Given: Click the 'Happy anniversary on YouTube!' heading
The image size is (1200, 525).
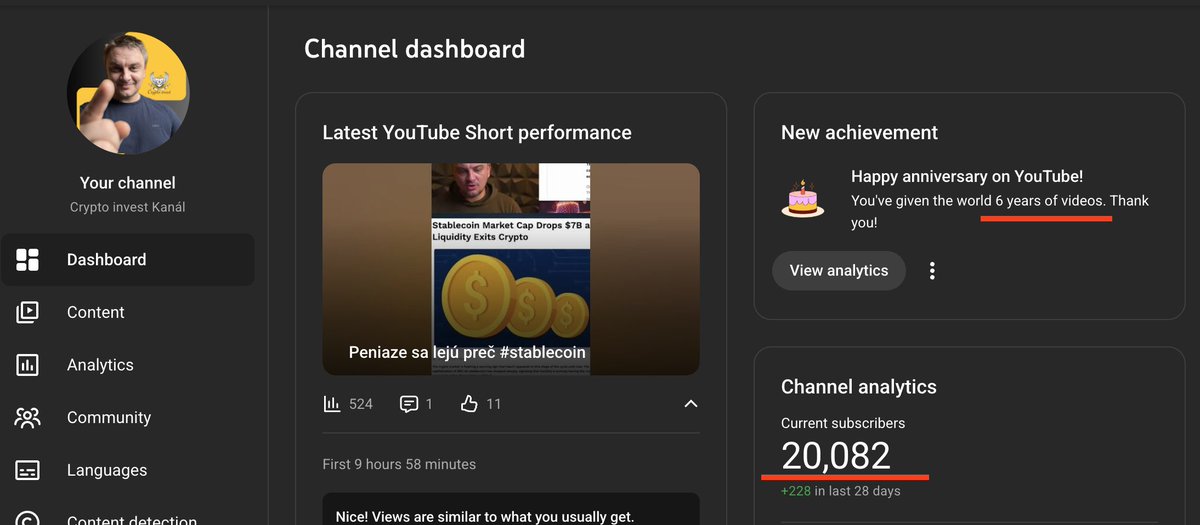Looking at the screenshot, I should tap(967, 177).
